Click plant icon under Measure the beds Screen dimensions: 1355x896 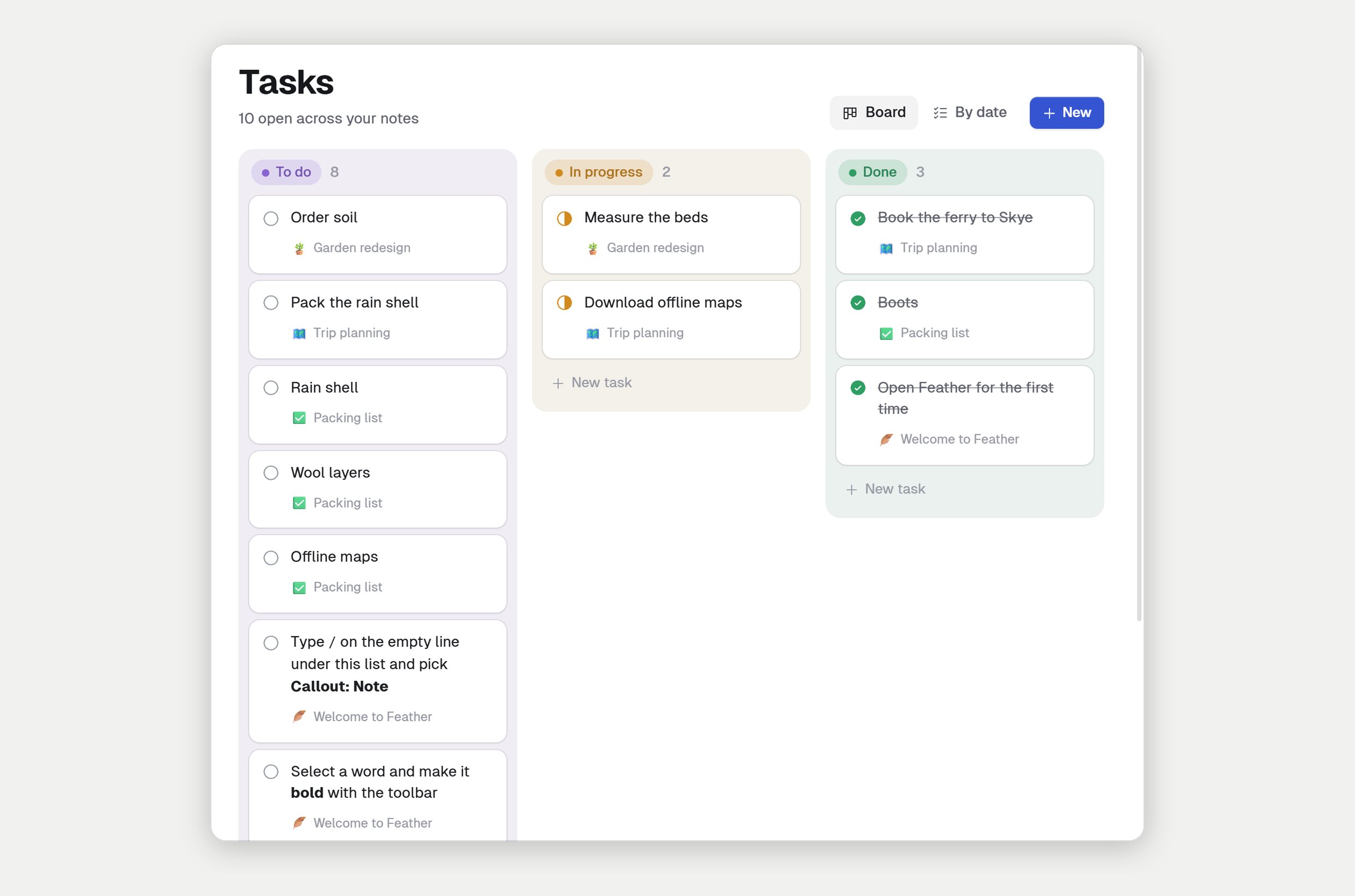click(x=593, y=249)
